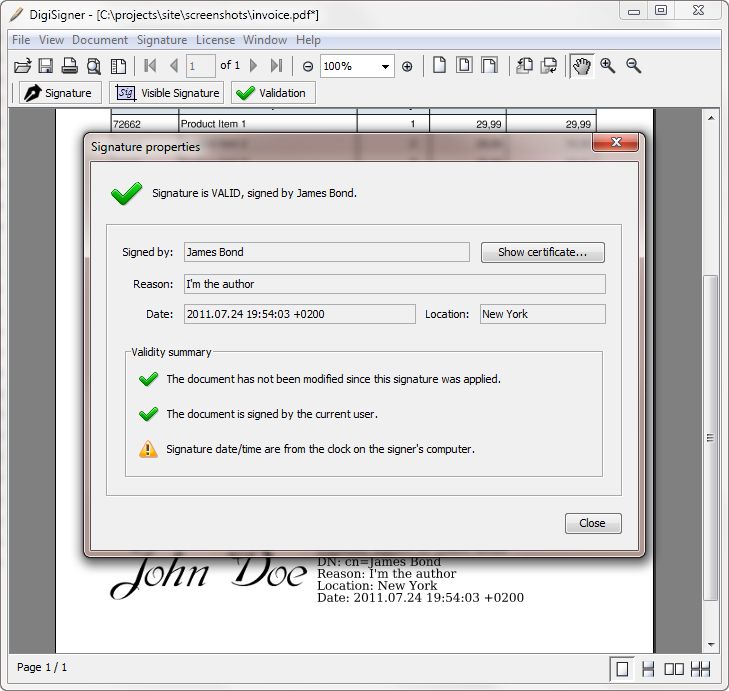Open print preview magnifier icon
The width and height of the screenshot is (729, 691).
click(94, 66)
